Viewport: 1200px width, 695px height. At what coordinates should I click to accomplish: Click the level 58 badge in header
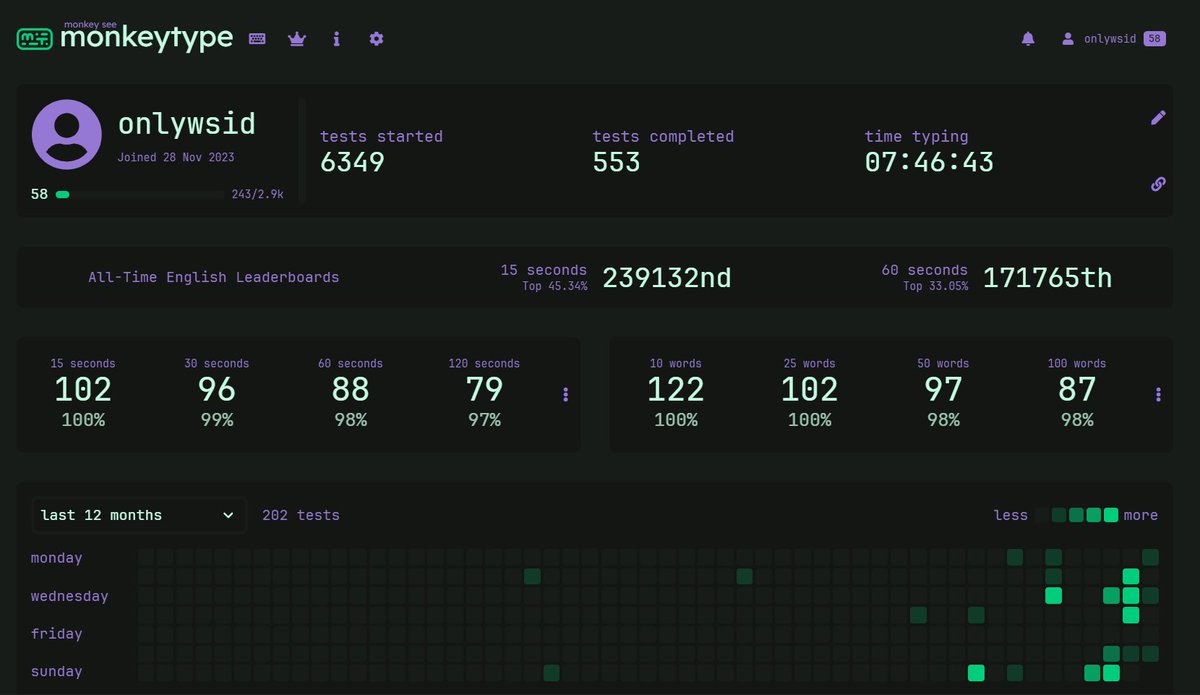(x=1154, y=39)
